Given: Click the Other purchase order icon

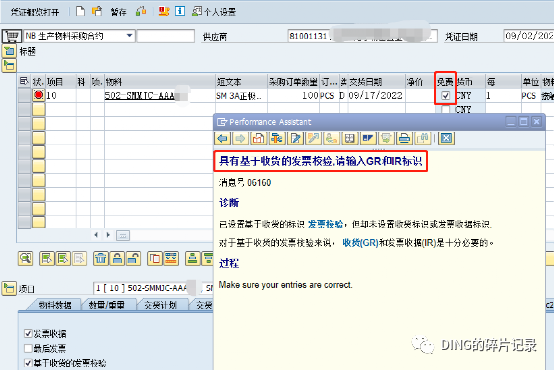Looking at the screenshot, I should [x=97, y=11].
